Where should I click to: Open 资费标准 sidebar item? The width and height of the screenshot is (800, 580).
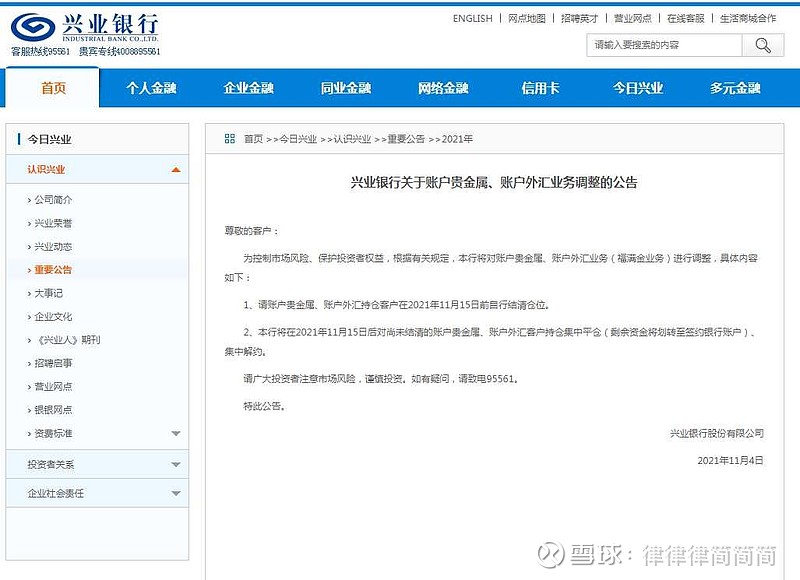click(53, 433)
